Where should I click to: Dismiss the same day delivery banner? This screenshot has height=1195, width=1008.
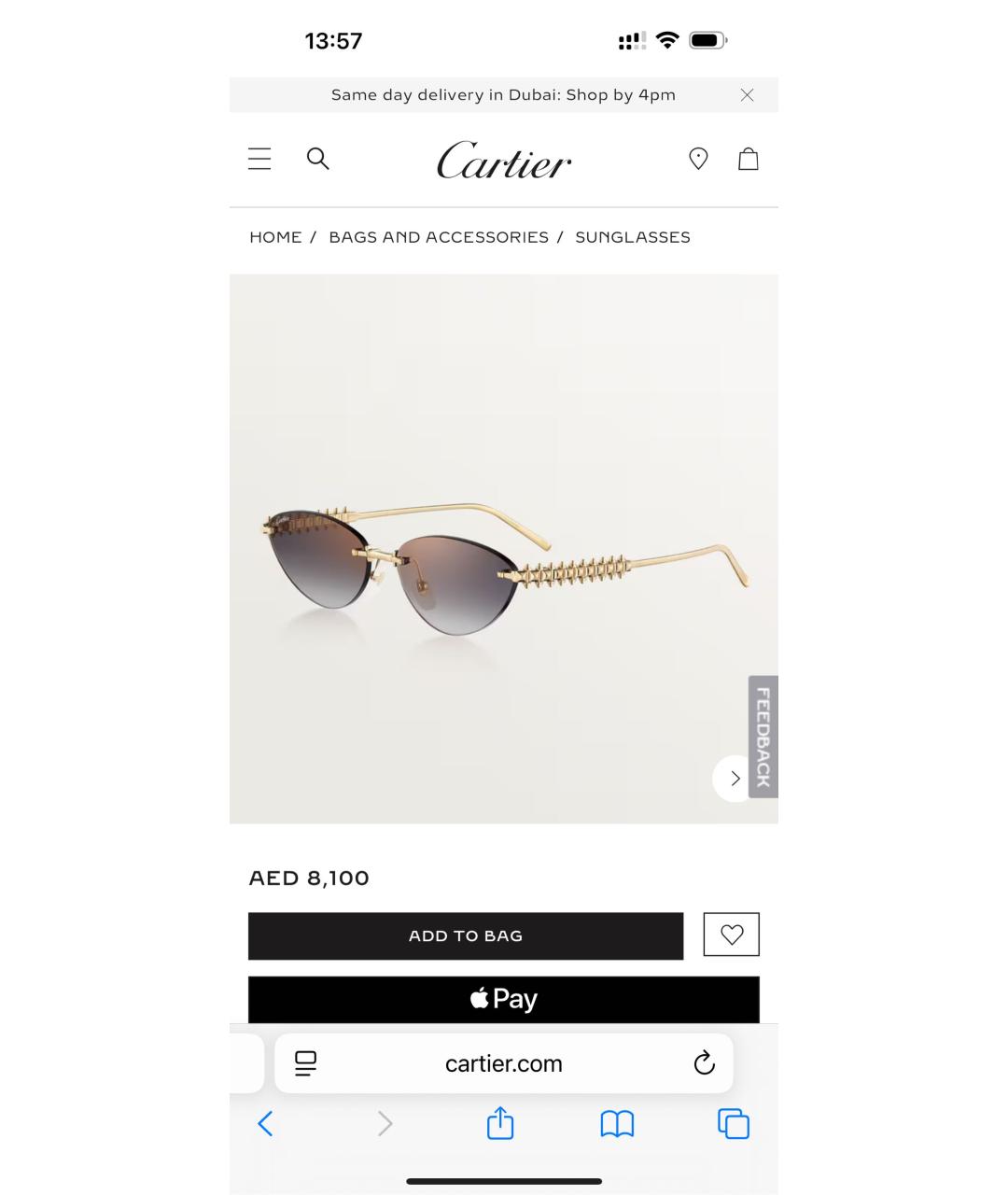pos(747,95)
